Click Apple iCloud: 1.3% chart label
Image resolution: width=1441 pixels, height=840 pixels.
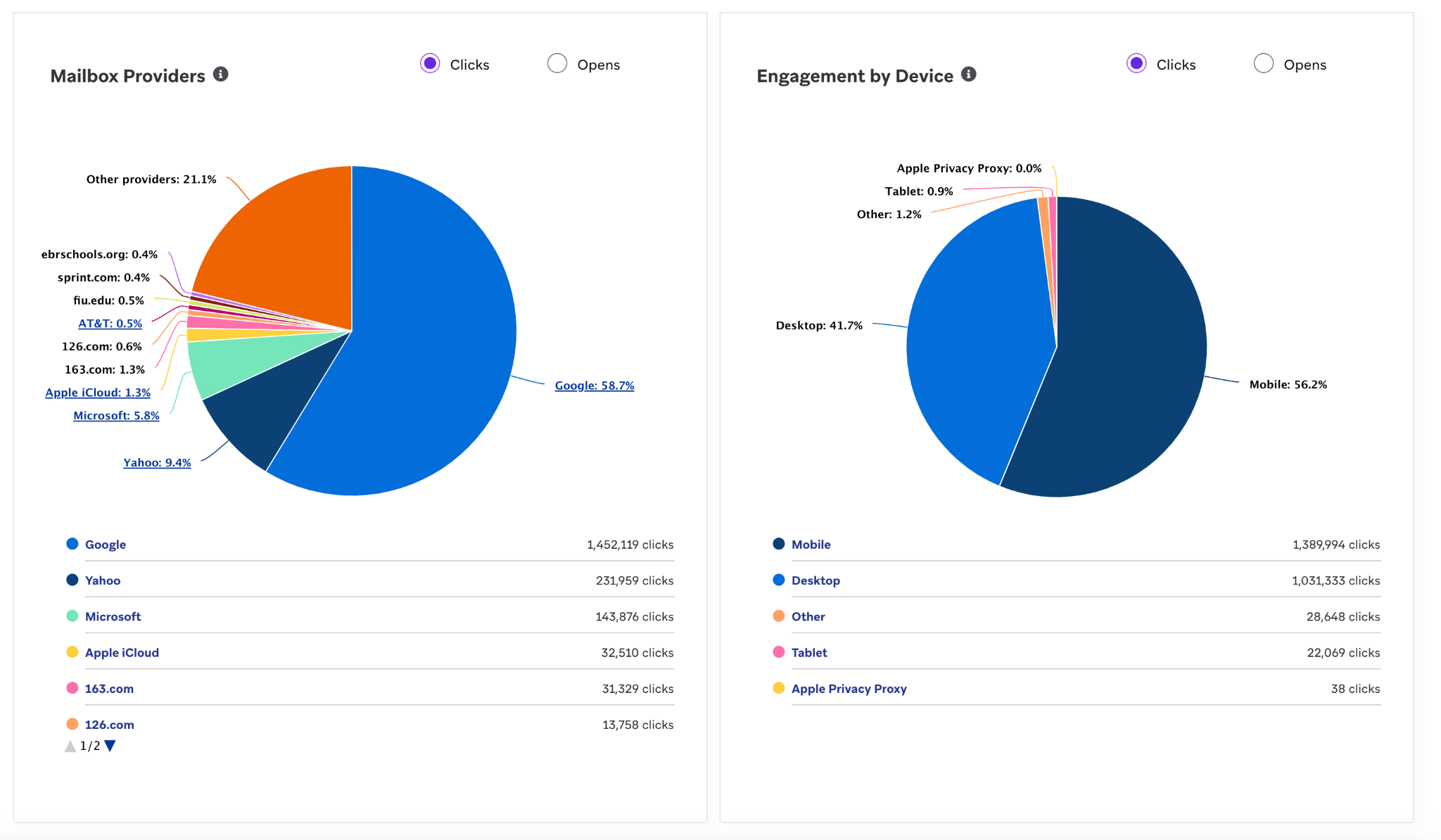click(98, 393)
